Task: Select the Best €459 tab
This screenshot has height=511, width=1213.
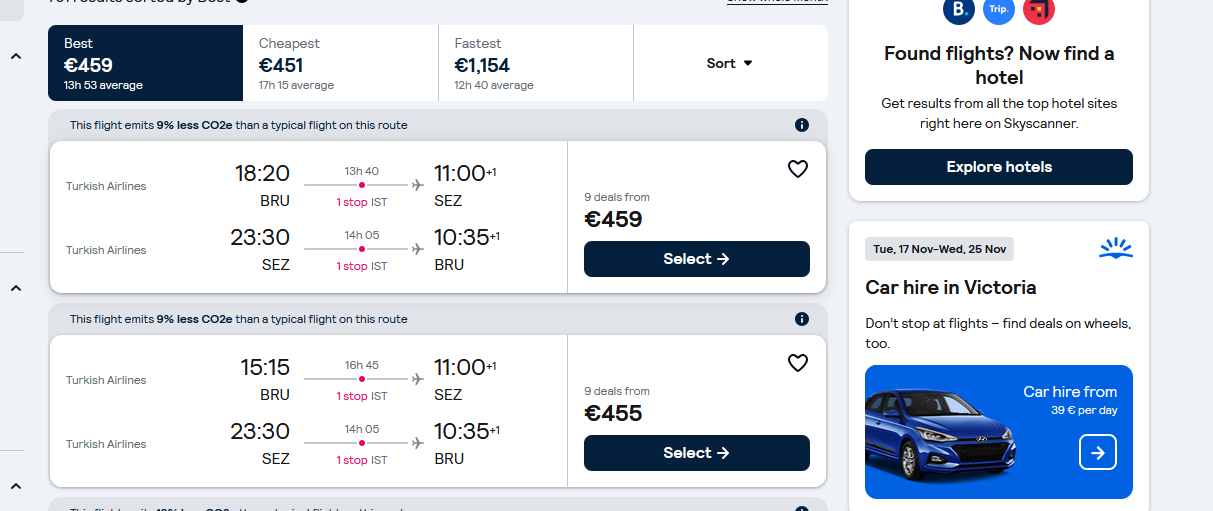Action: click(145, 63)
